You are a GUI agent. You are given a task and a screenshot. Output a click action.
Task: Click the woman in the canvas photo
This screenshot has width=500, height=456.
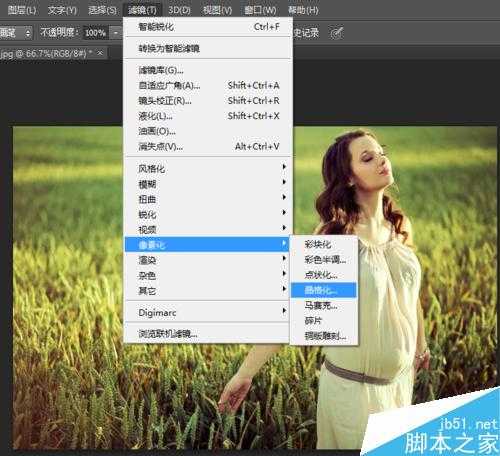pyautogui.click(x=369, y=287)
